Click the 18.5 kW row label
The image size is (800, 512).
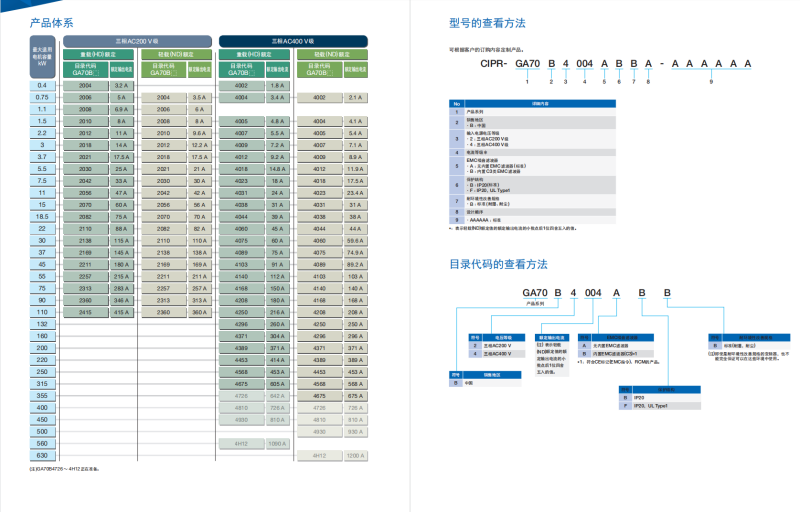pos(42,217)
